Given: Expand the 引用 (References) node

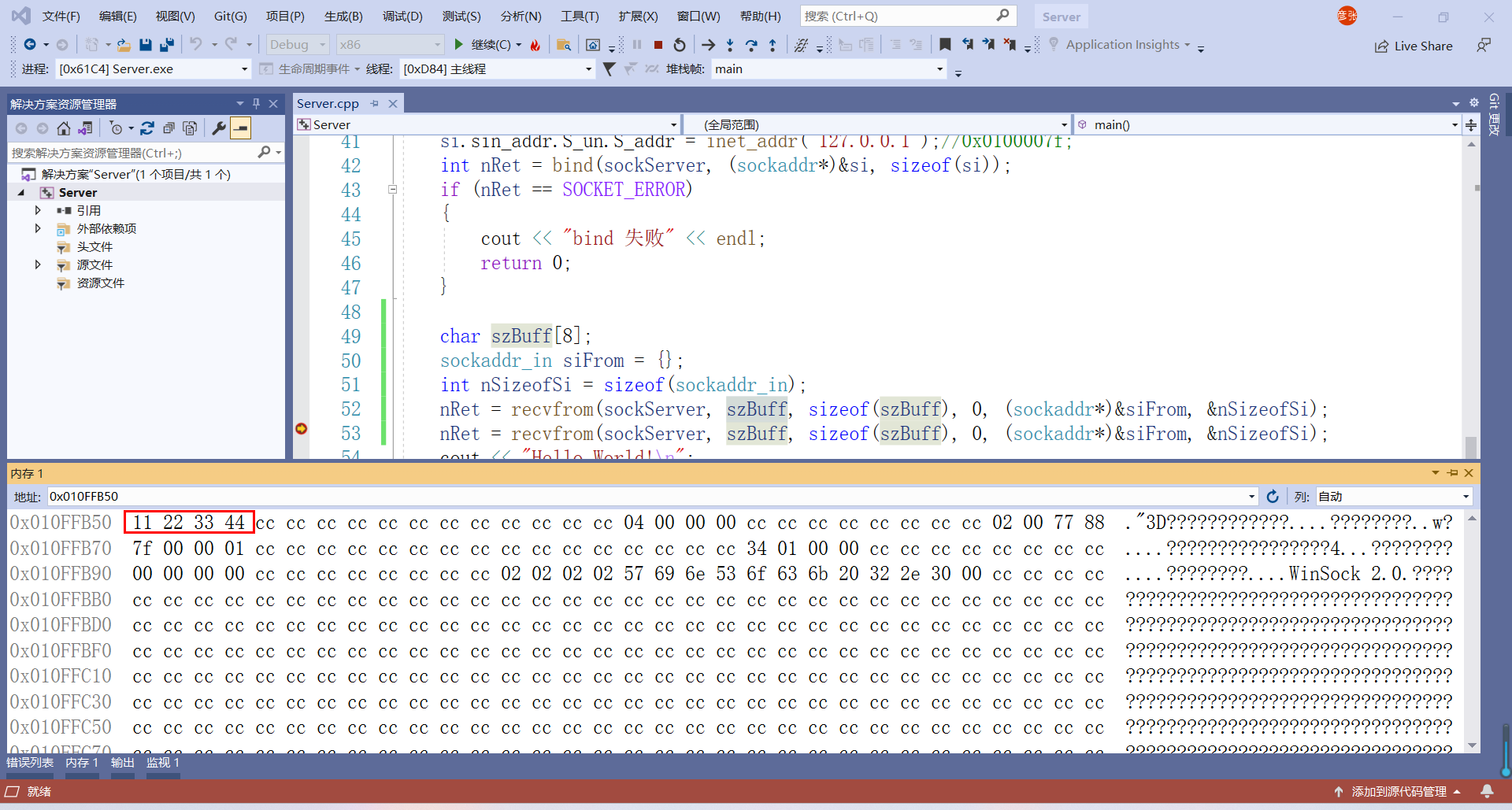Looking at the screenshot, I should [37, 210].
